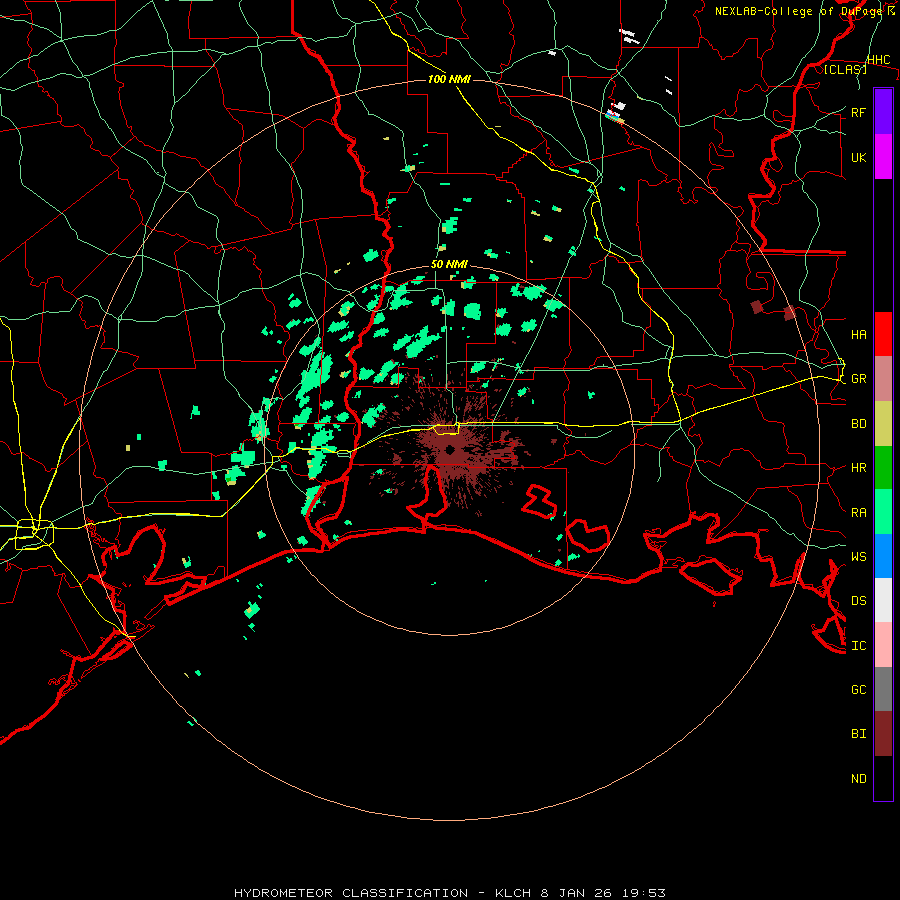Click the DS legend label
The image size is (900, 900).
pyautogui.click(x=858, y=601)
